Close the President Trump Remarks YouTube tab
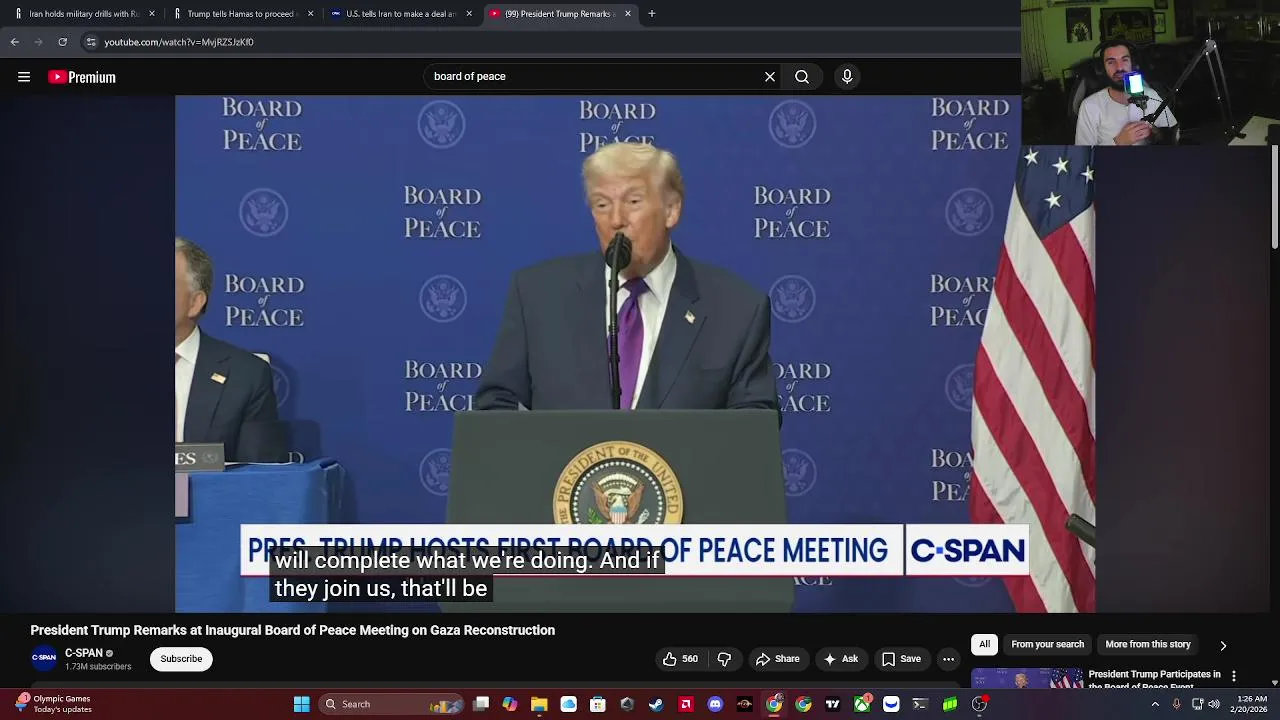 (628, 14)
